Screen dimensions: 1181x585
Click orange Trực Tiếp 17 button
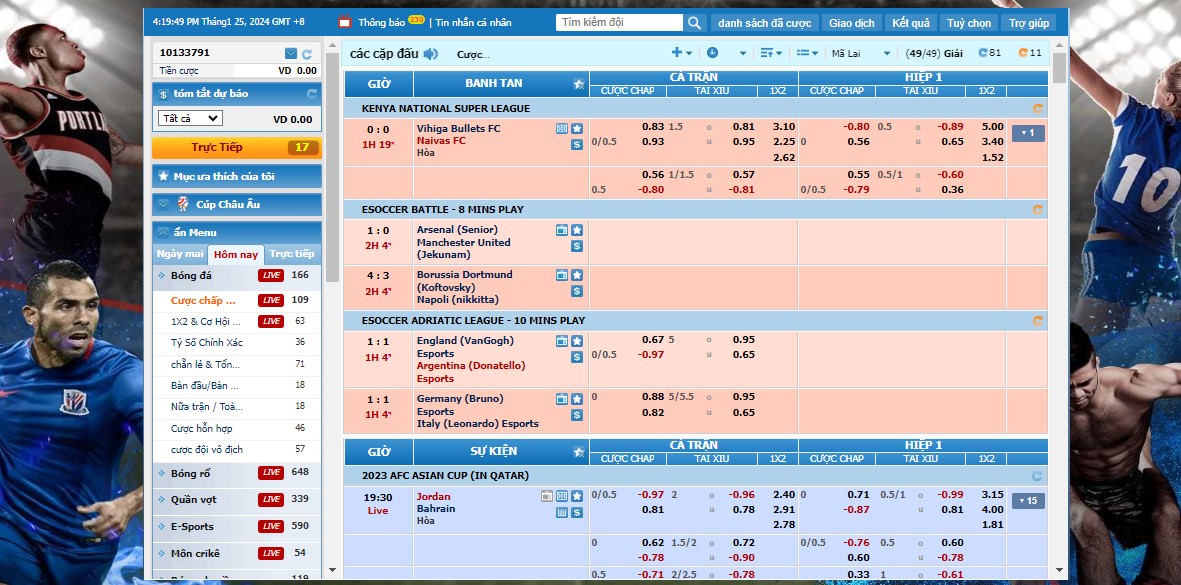tap(237, 148)
